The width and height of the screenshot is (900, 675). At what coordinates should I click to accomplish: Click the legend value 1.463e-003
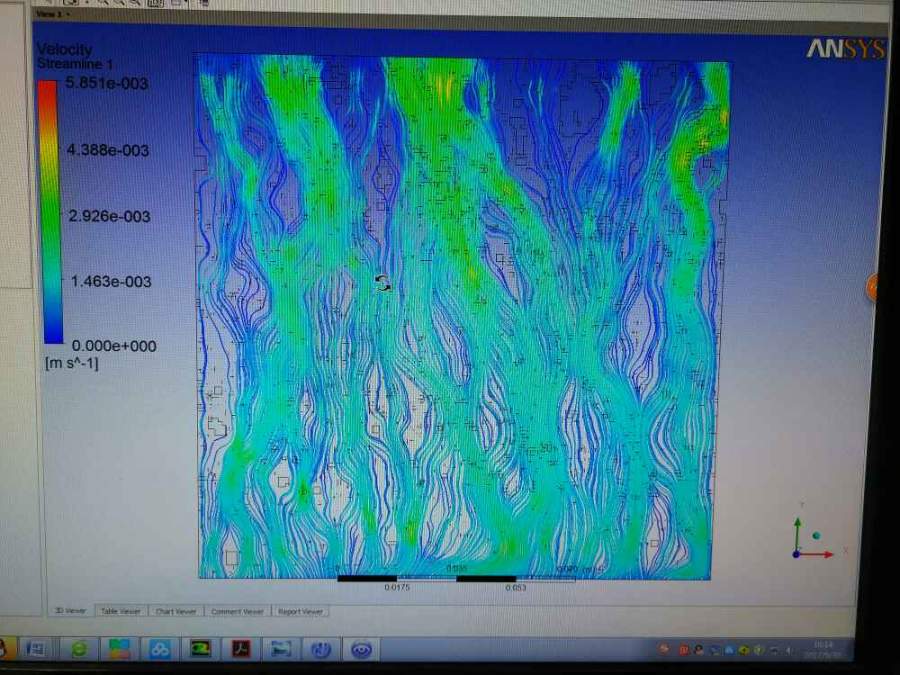(111, 282)
